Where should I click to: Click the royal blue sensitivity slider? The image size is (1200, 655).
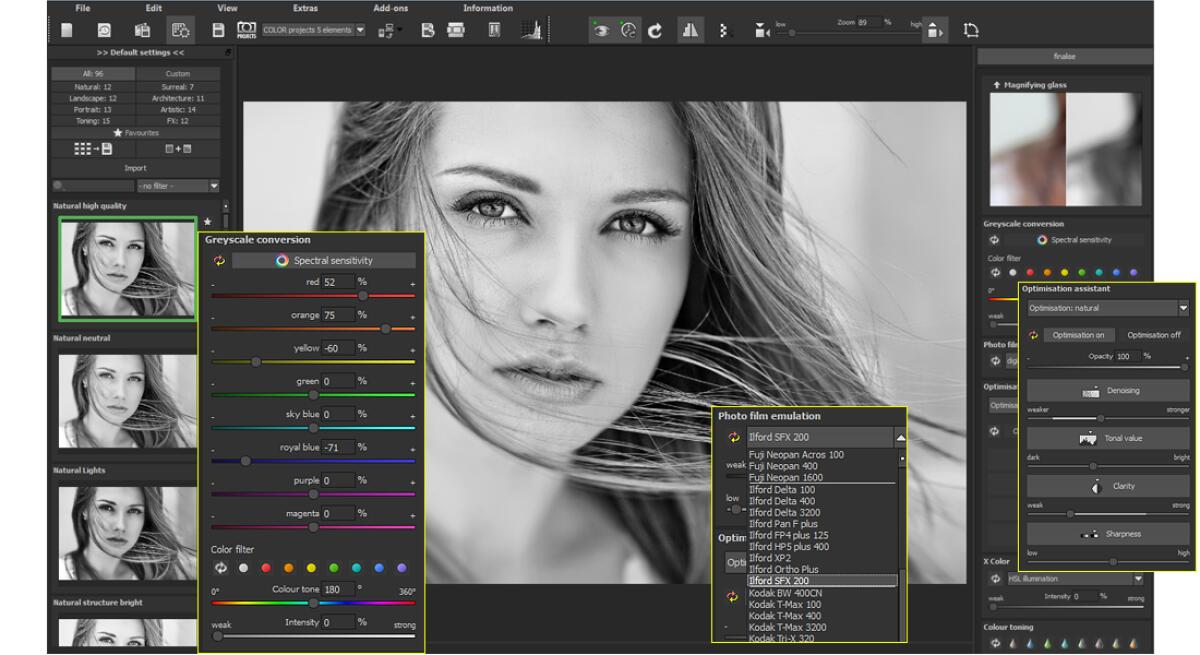(246, 461)
